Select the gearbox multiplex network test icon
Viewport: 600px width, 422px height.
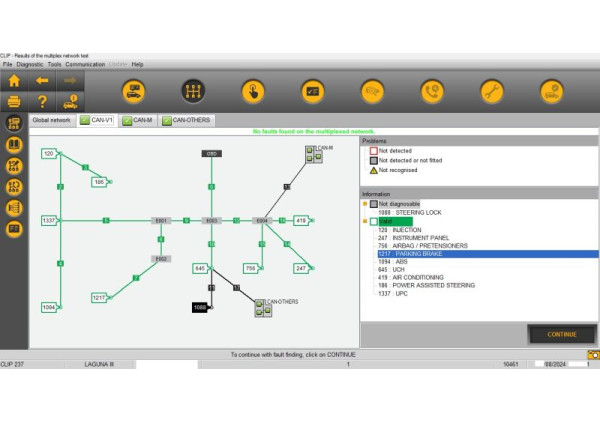(192, 91)
